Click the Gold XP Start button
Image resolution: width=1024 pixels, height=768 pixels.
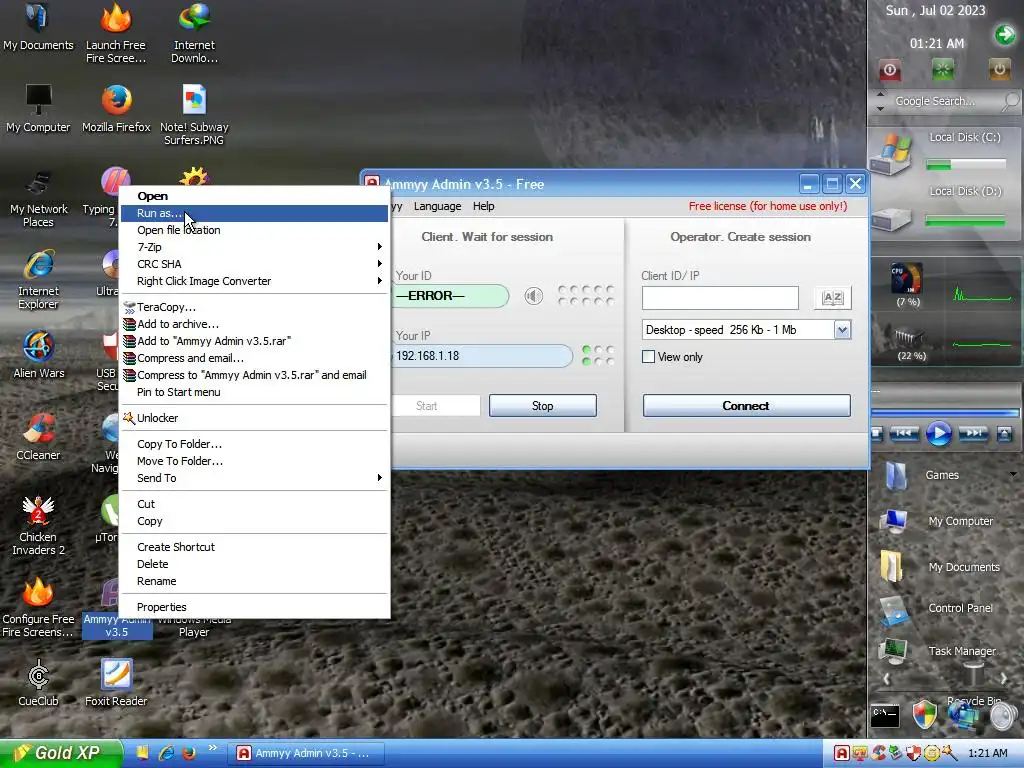(x=61, y=753)
